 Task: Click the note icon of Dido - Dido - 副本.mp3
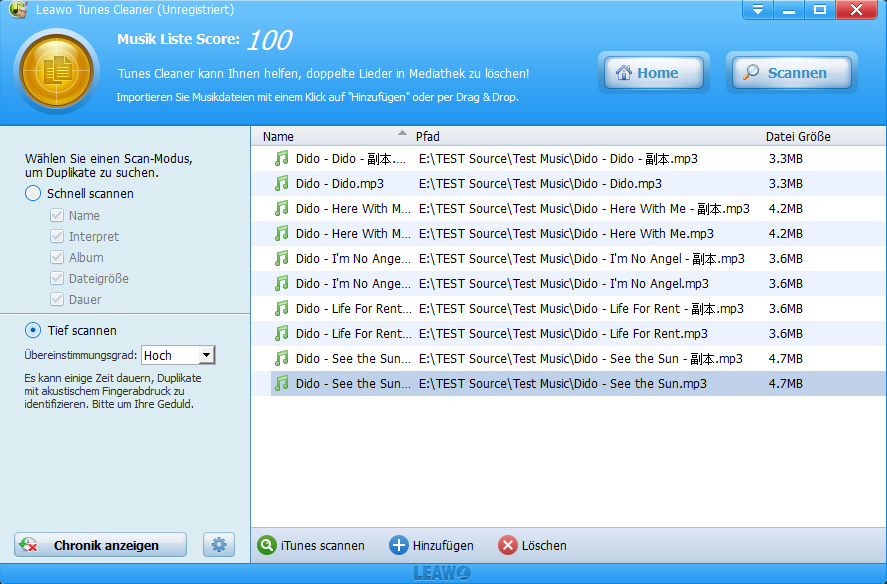[x=281, y=158]
